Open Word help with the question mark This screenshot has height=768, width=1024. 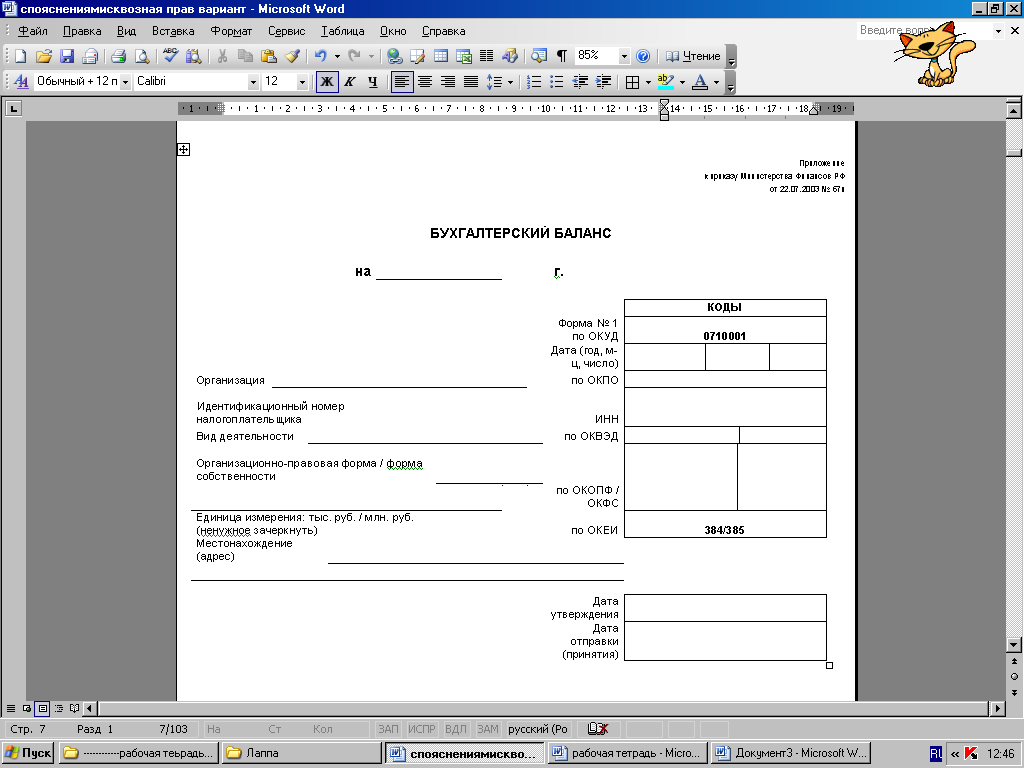643,57
